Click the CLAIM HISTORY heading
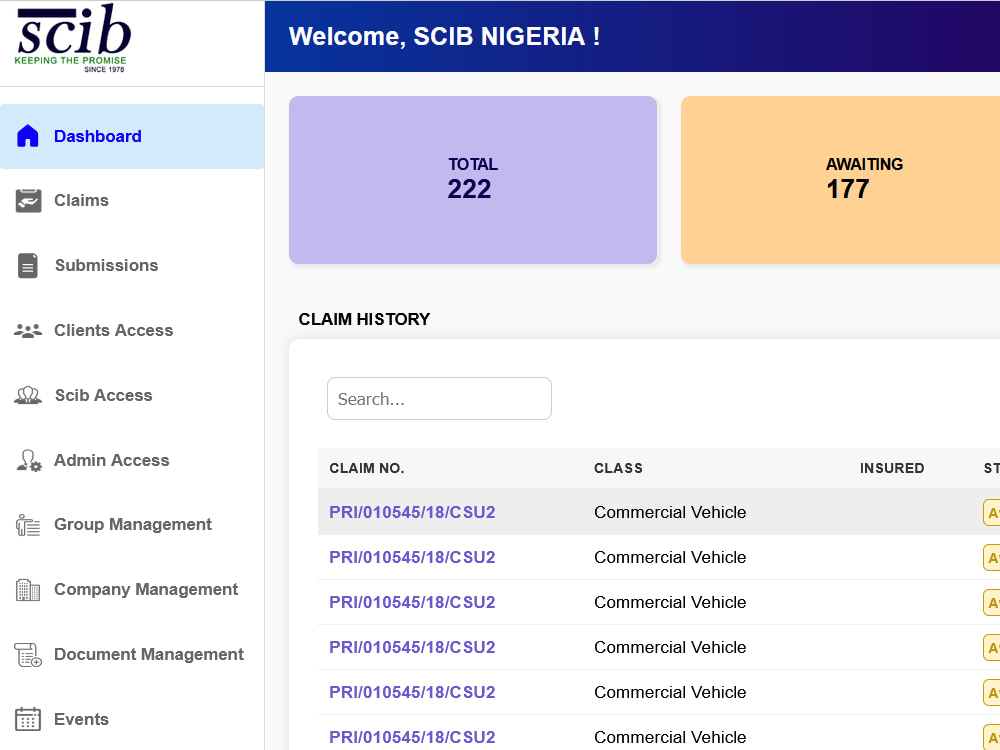1000x750 pixels. 364,319
